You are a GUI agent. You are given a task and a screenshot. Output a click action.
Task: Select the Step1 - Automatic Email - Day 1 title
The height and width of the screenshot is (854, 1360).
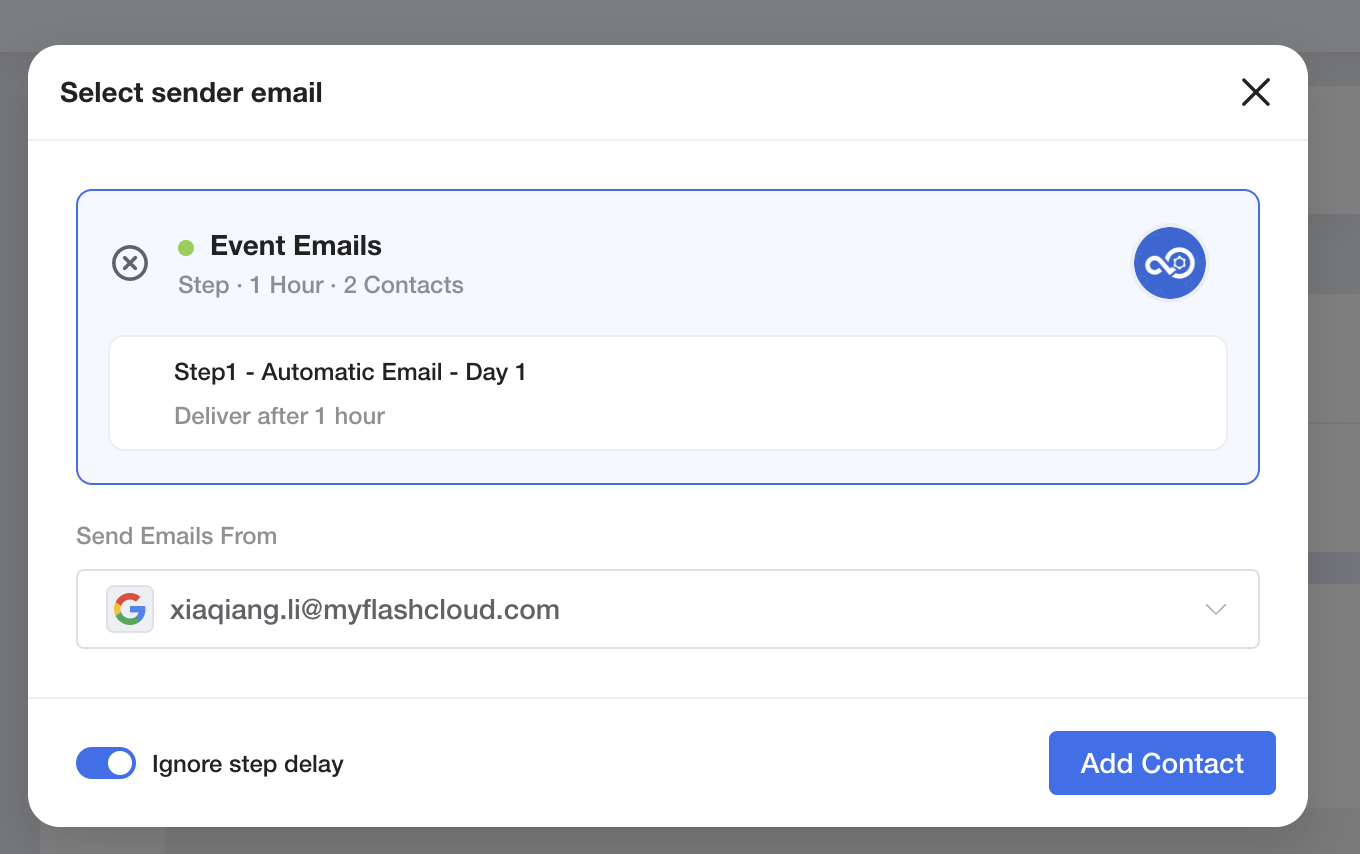[350, 372]
